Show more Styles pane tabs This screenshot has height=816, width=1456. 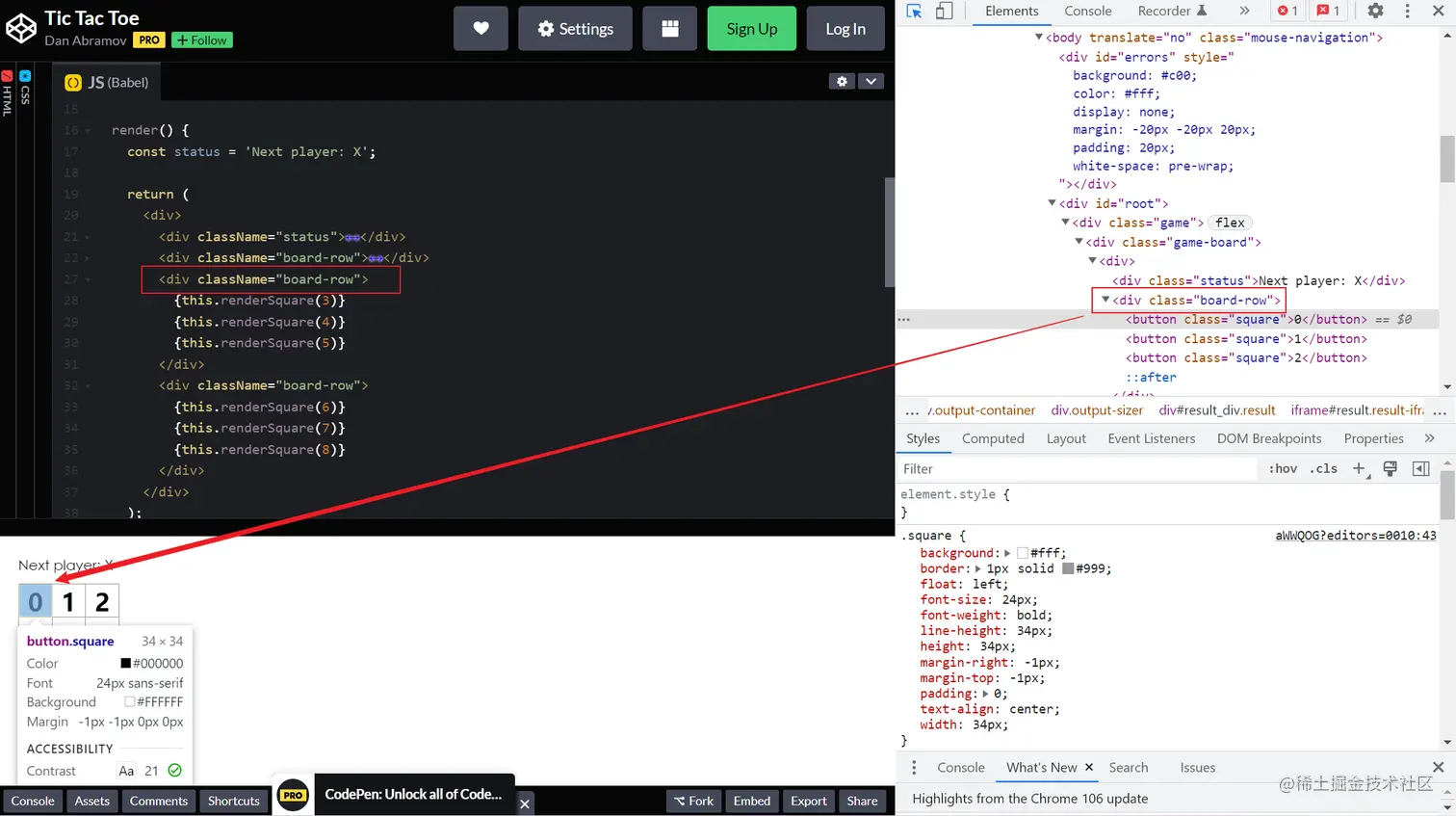pyautogui.click(x=1429, y=438)
